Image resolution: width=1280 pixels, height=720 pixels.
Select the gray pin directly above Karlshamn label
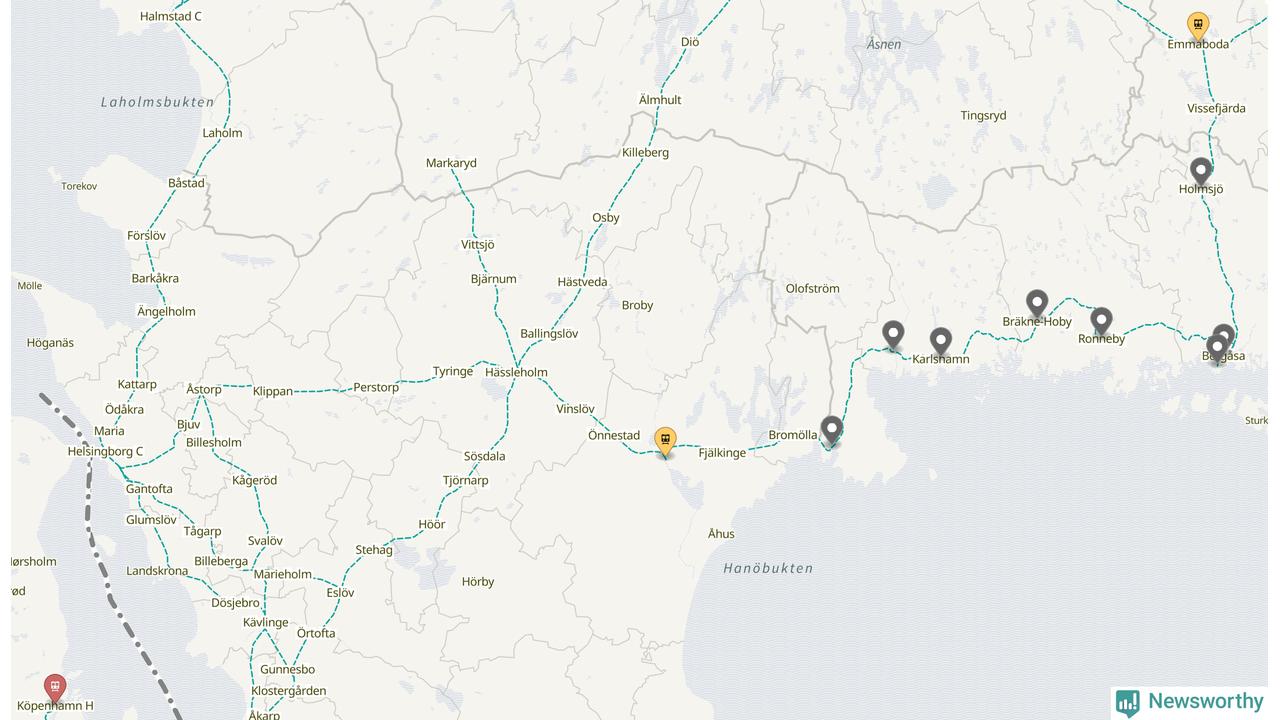[940, 343]
